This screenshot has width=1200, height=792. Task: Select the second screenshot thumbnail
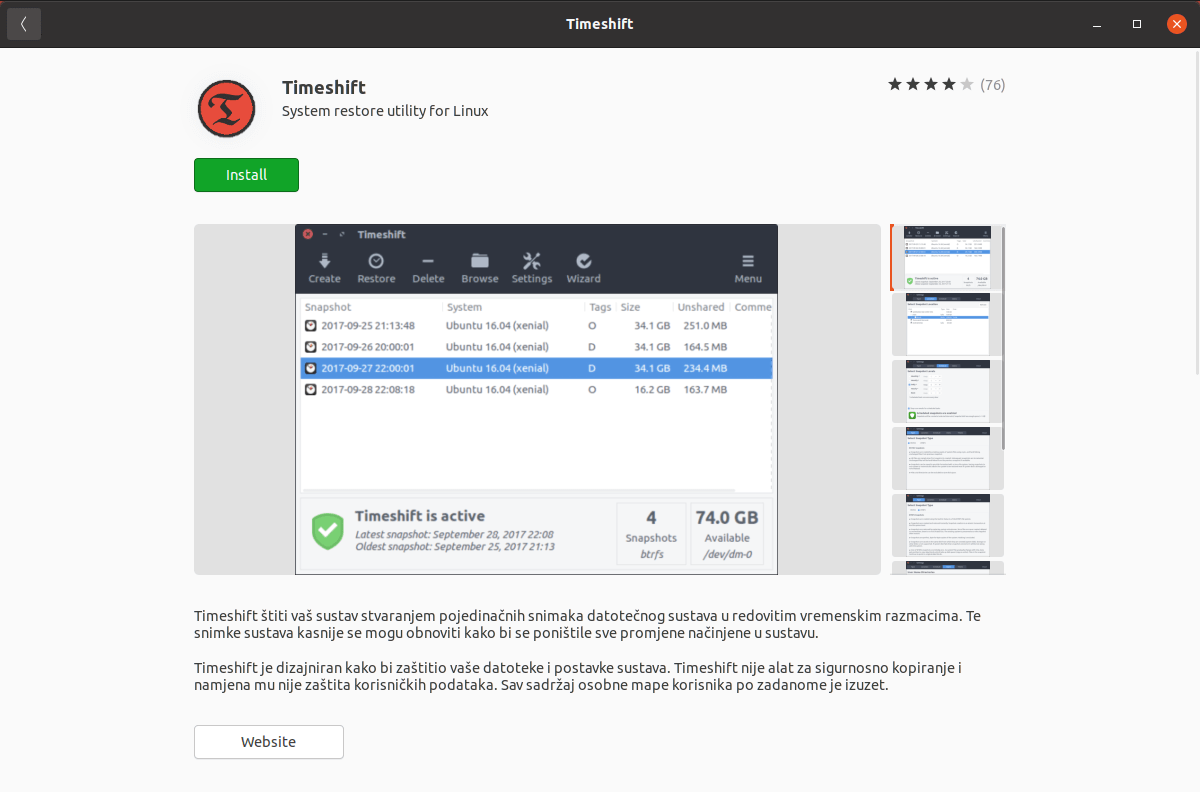click(x=947, y=324)
